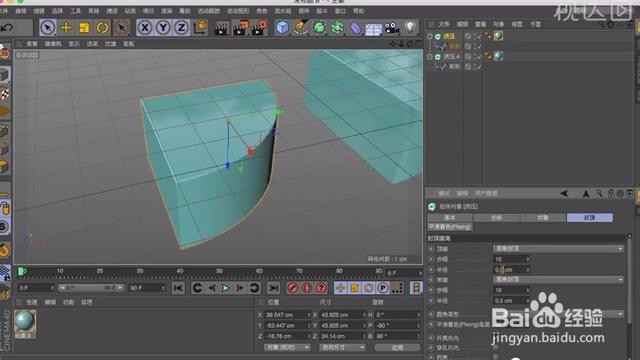Click the Undo arrow icon
This screenshot has width=640, height=360.
[7, 28]
